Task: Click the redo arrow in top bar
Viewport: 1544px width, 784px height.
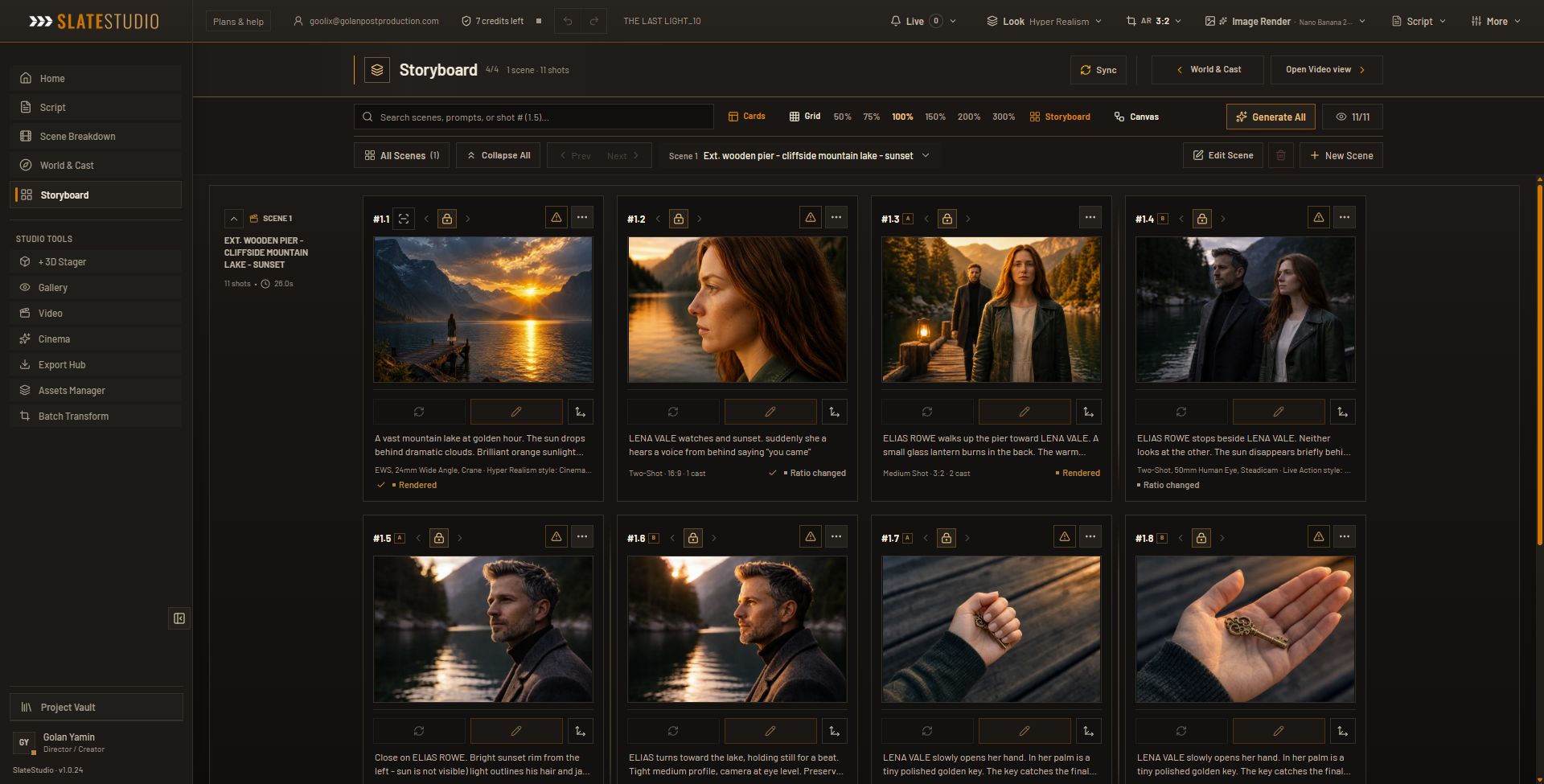Action: point(594,21)
